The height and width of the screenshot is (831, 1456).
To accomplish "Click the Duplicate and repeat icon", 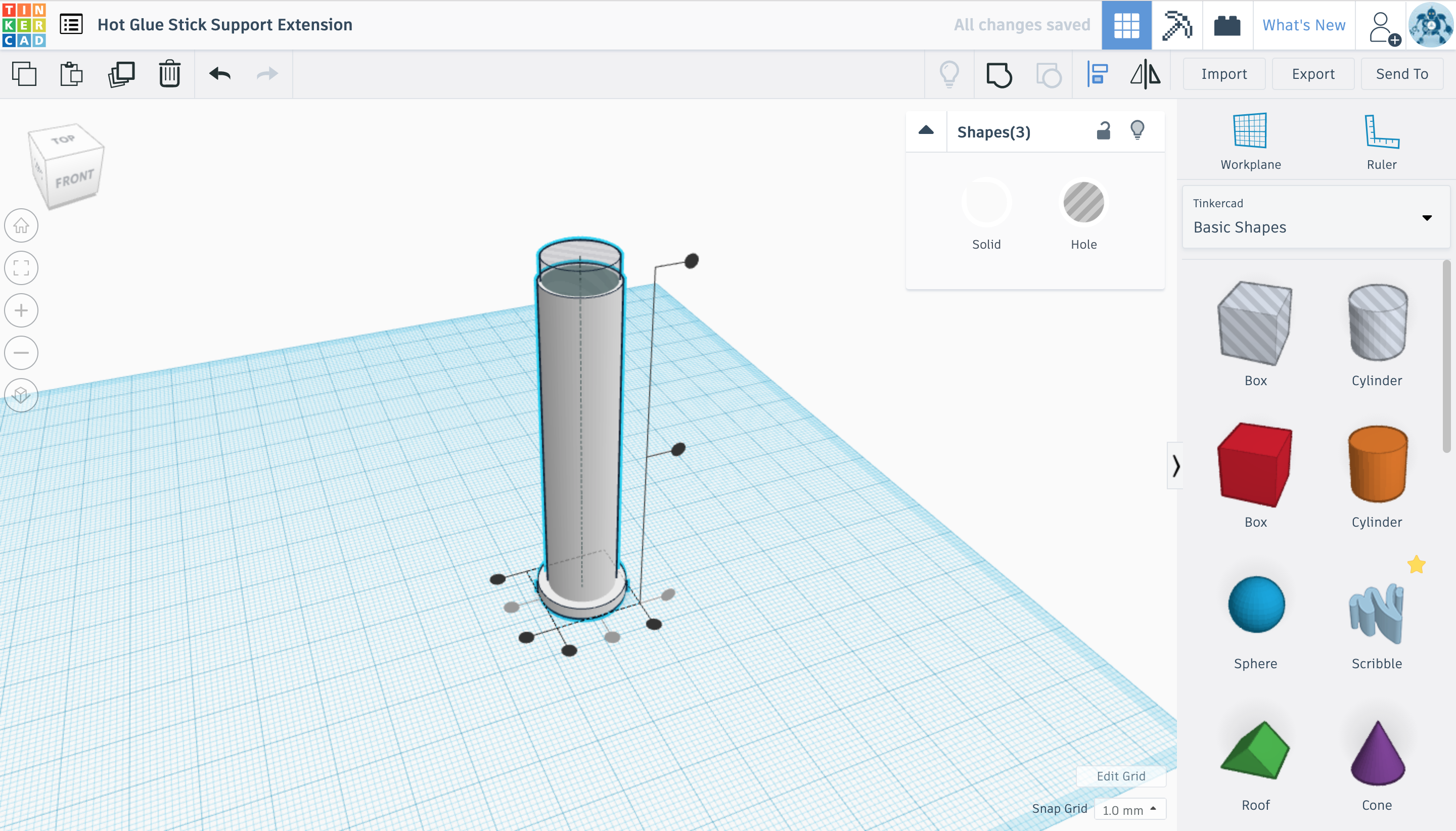I will (x=121, y=74).
